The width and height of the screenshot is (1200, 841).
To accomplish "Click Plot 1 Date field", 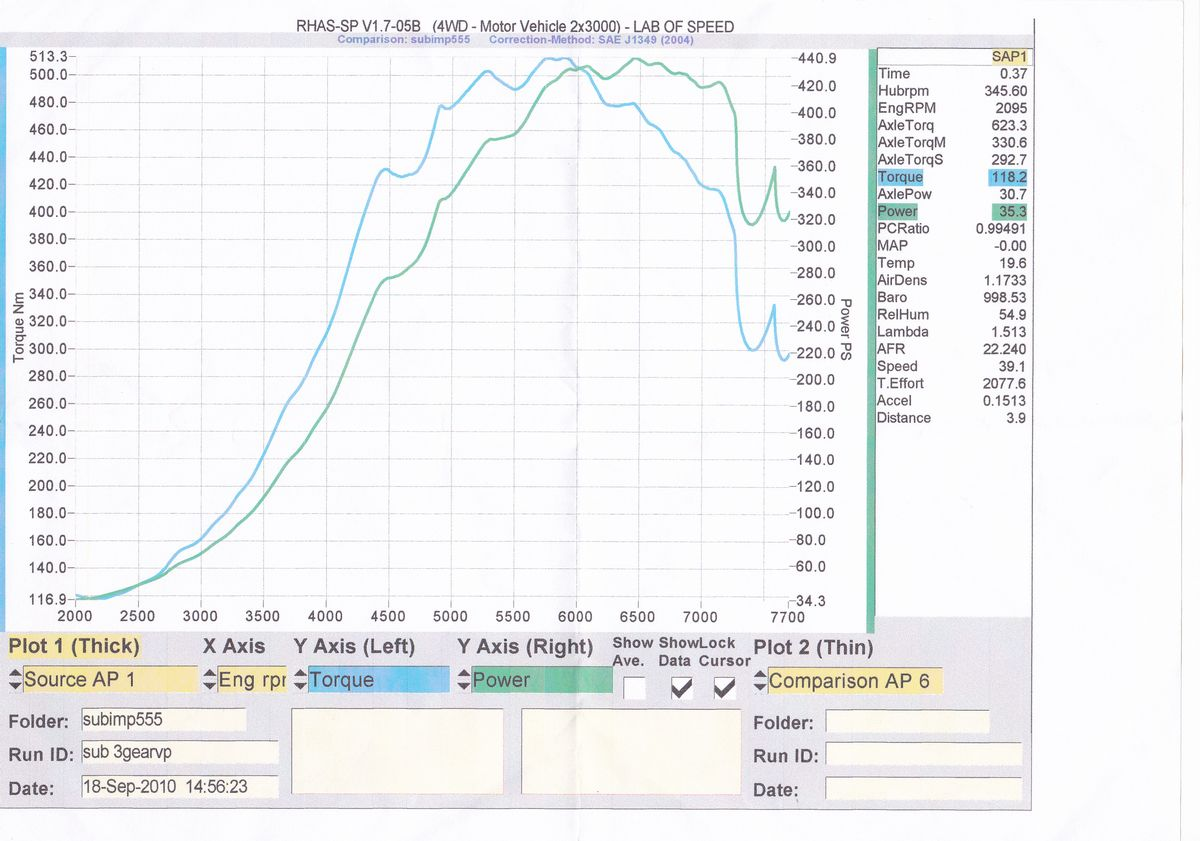I will click(x=179, y=787).
